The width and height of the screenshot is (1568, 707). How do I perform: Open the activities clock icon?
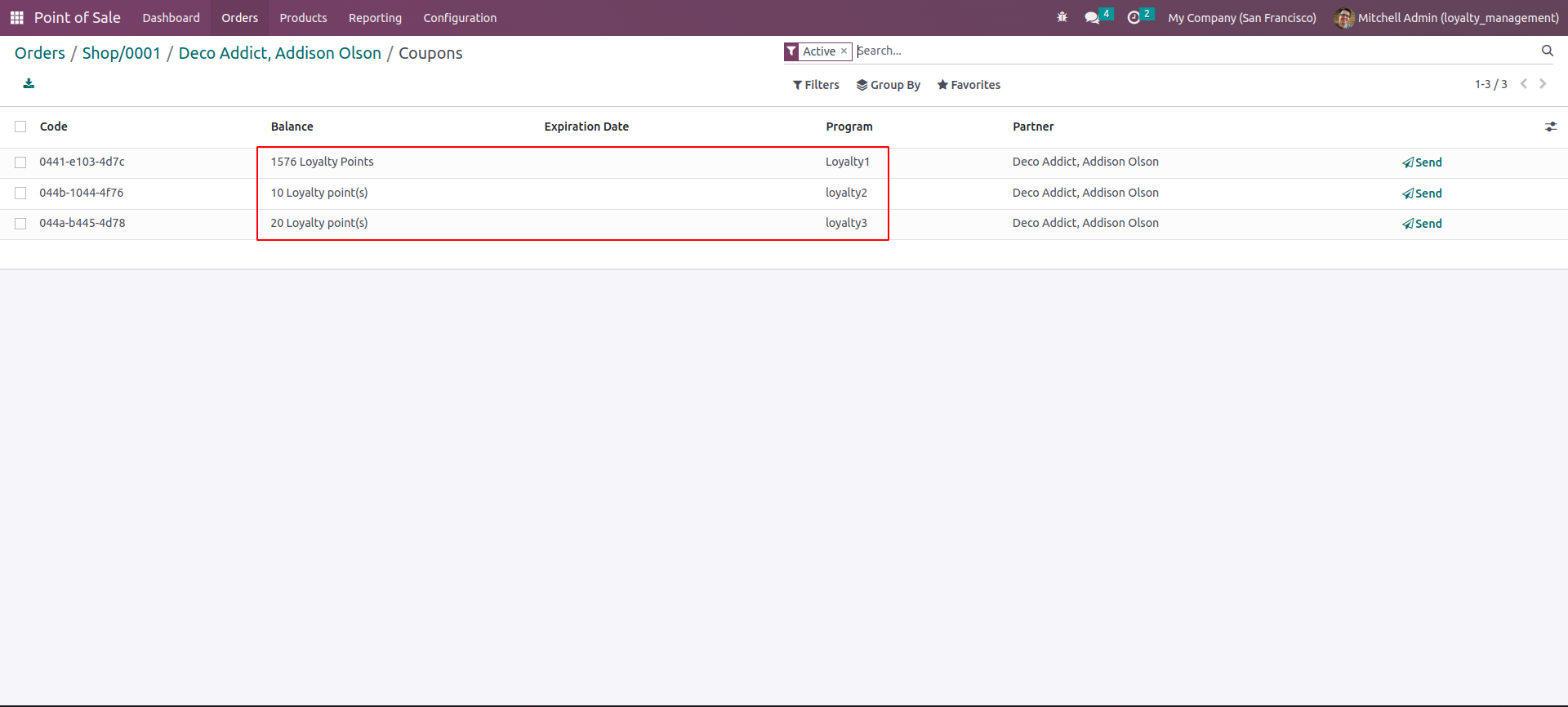1134,18
